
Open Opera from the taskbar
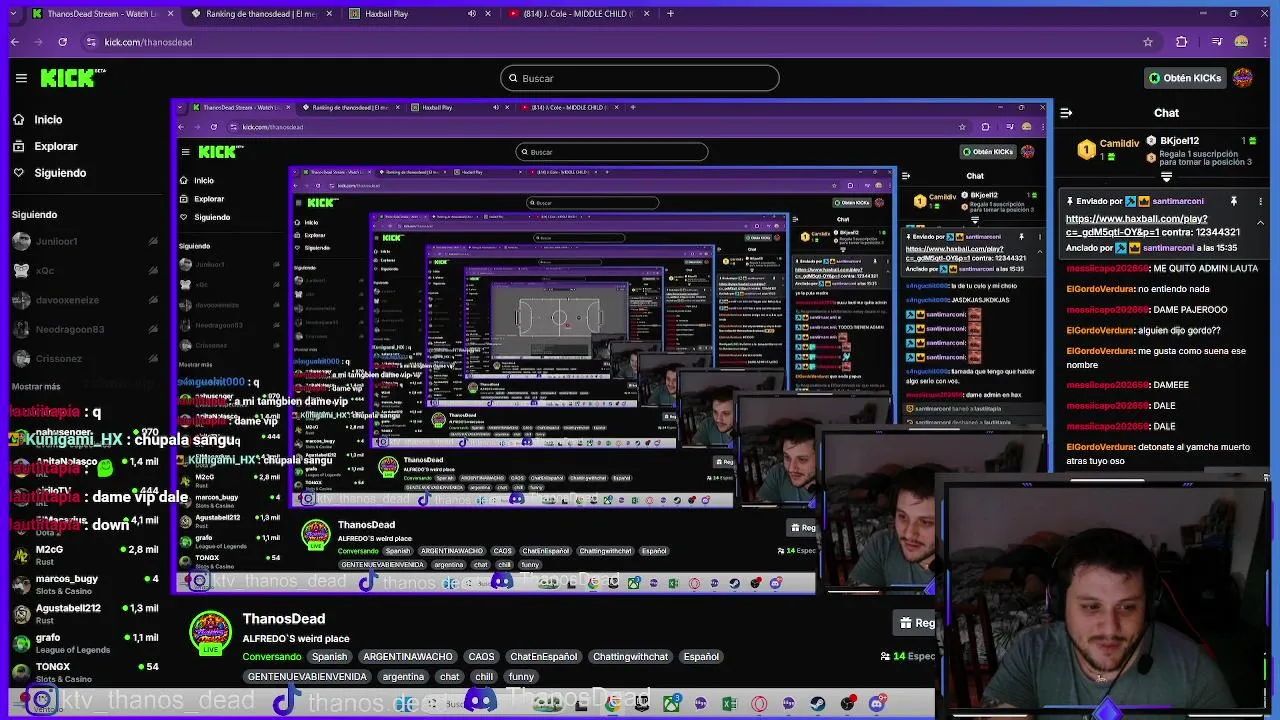(x=759, y=704)
